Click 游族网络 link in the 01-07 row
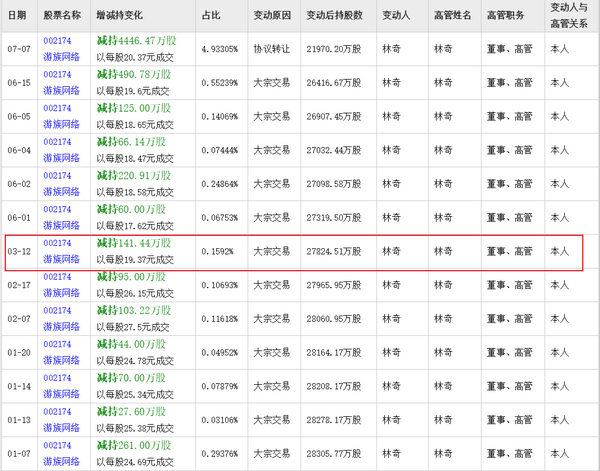This screenshot has width=600, height=471. 61,461
